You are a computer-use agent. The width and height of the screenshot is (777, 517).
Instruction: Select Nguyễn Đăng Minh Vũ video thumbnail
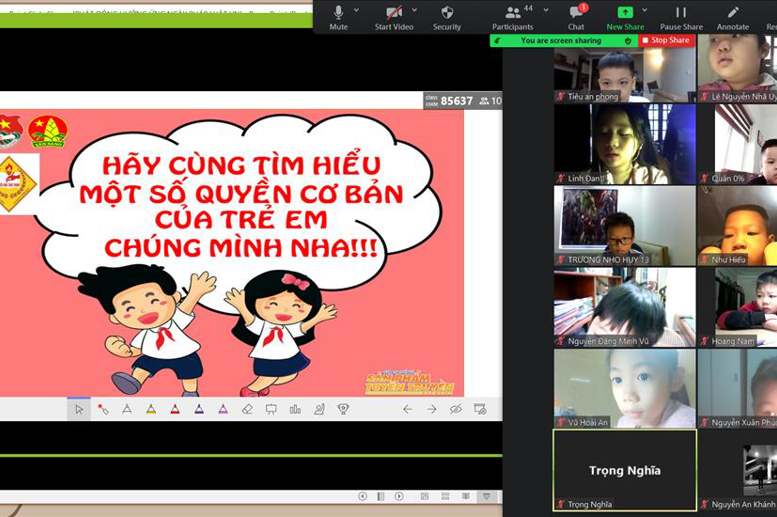click(x=624, y=307)
